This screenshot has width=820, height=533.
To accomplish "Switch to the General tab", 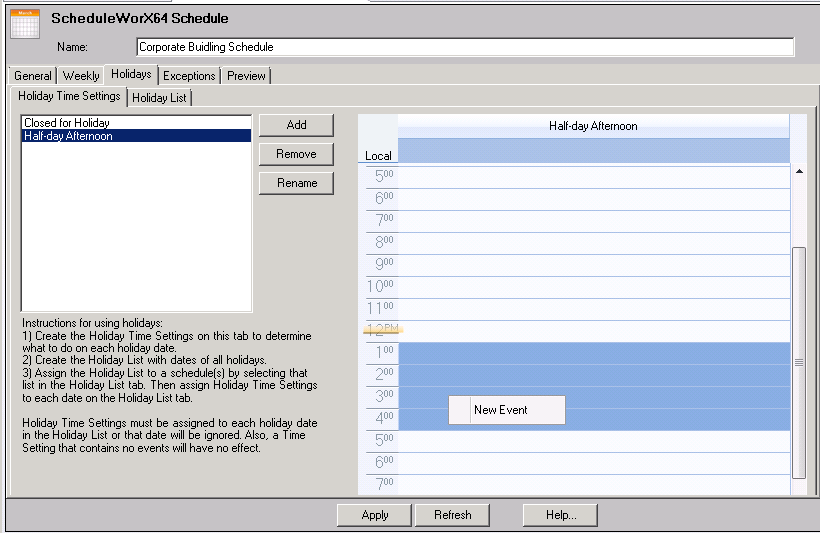I will [x=32, y=76].
